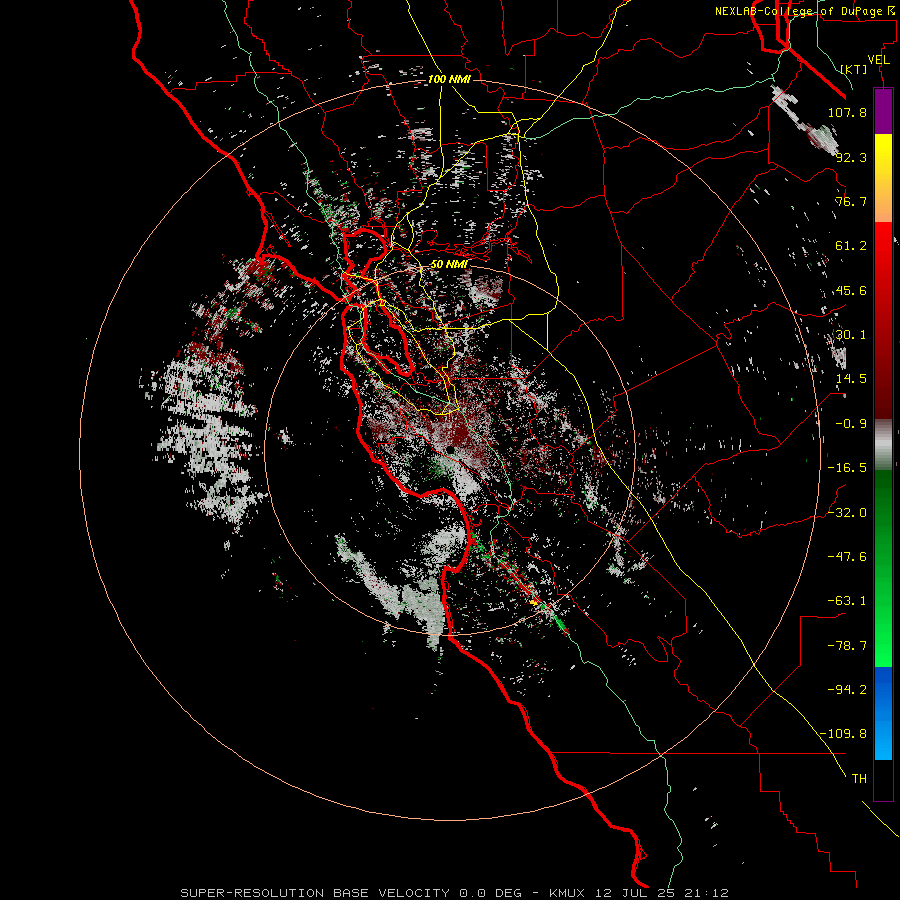This screenshot has width=900, height=900.
Task: Click the 61.2 legend value
Action: point(851,246)
